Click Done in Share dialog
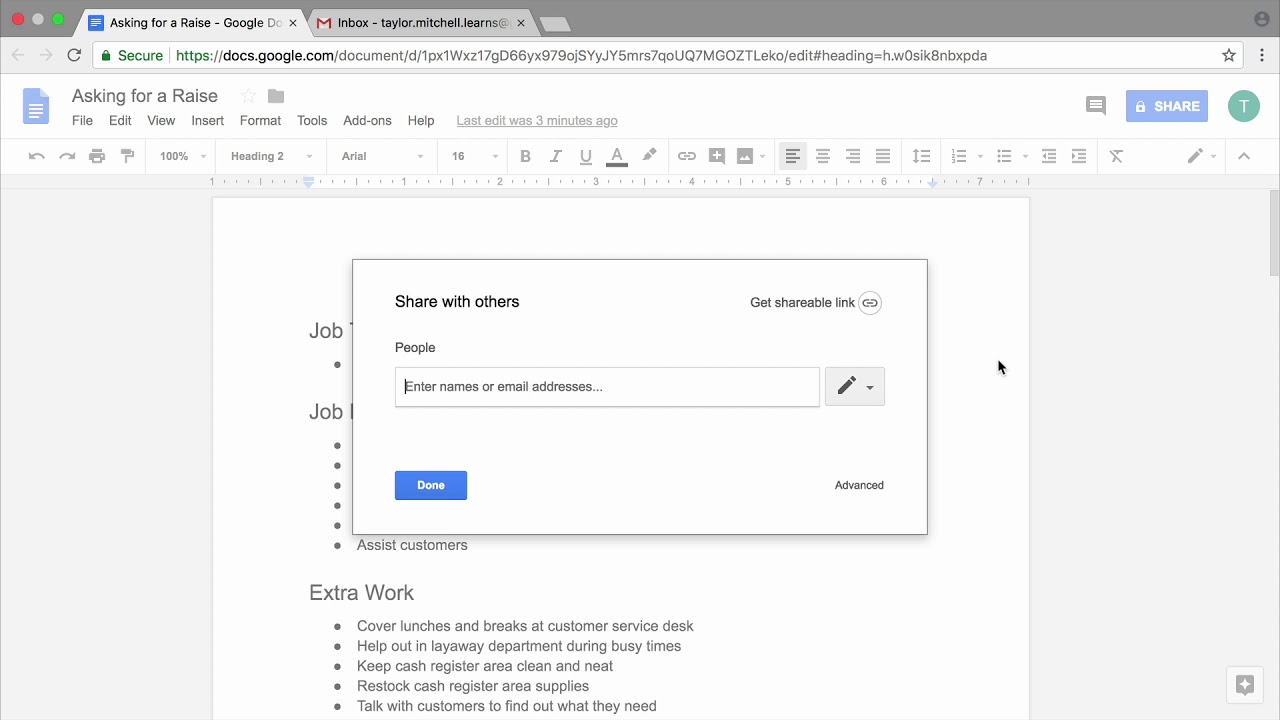 [431, 485]
